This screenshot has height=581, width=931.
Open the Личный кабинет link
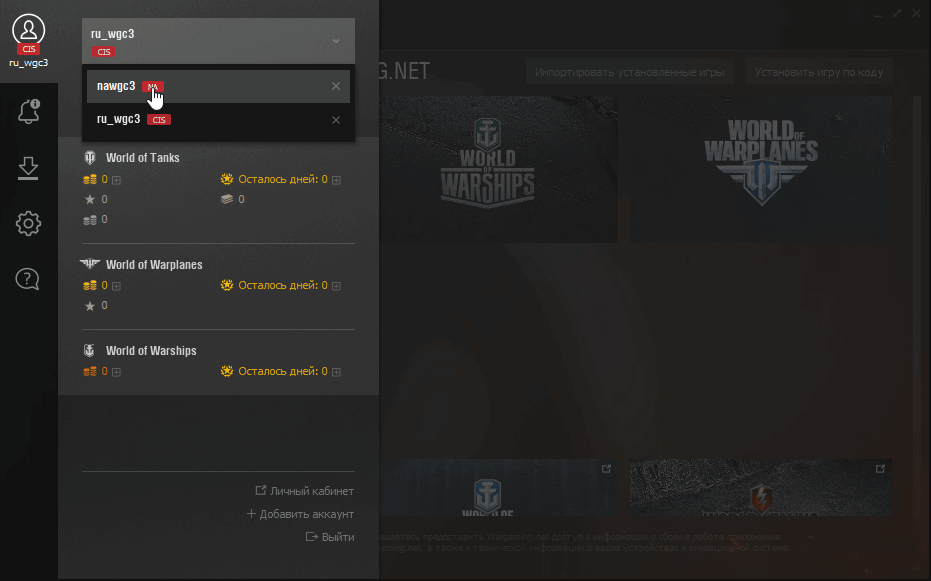point(305,491)
